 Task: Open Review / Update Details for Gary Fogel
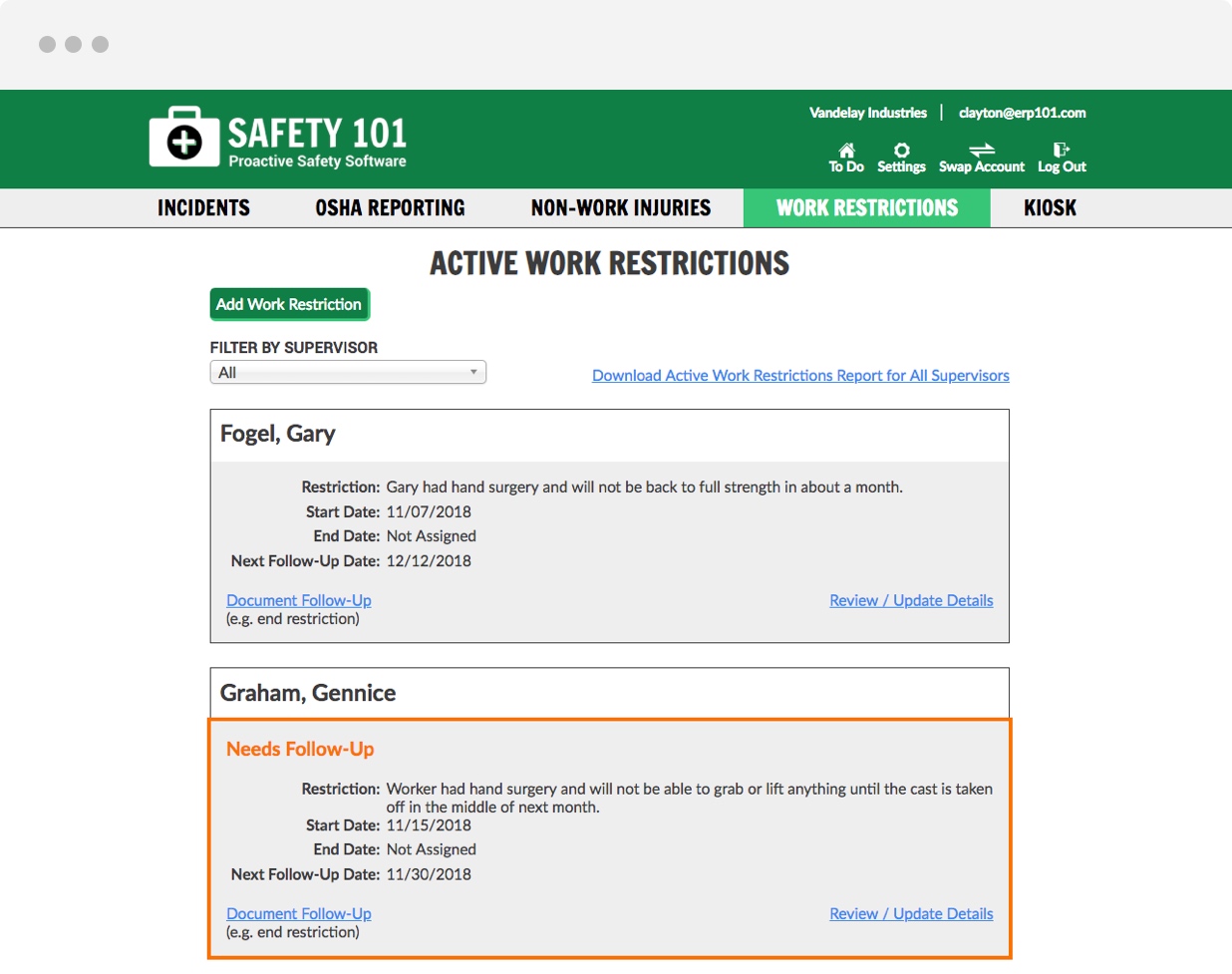click(x=911, y=600)
